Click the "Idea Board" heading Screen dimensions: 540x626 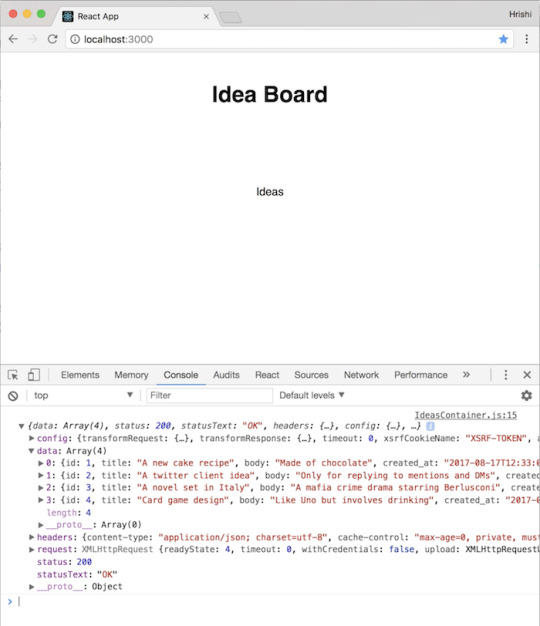pos(269,95)
